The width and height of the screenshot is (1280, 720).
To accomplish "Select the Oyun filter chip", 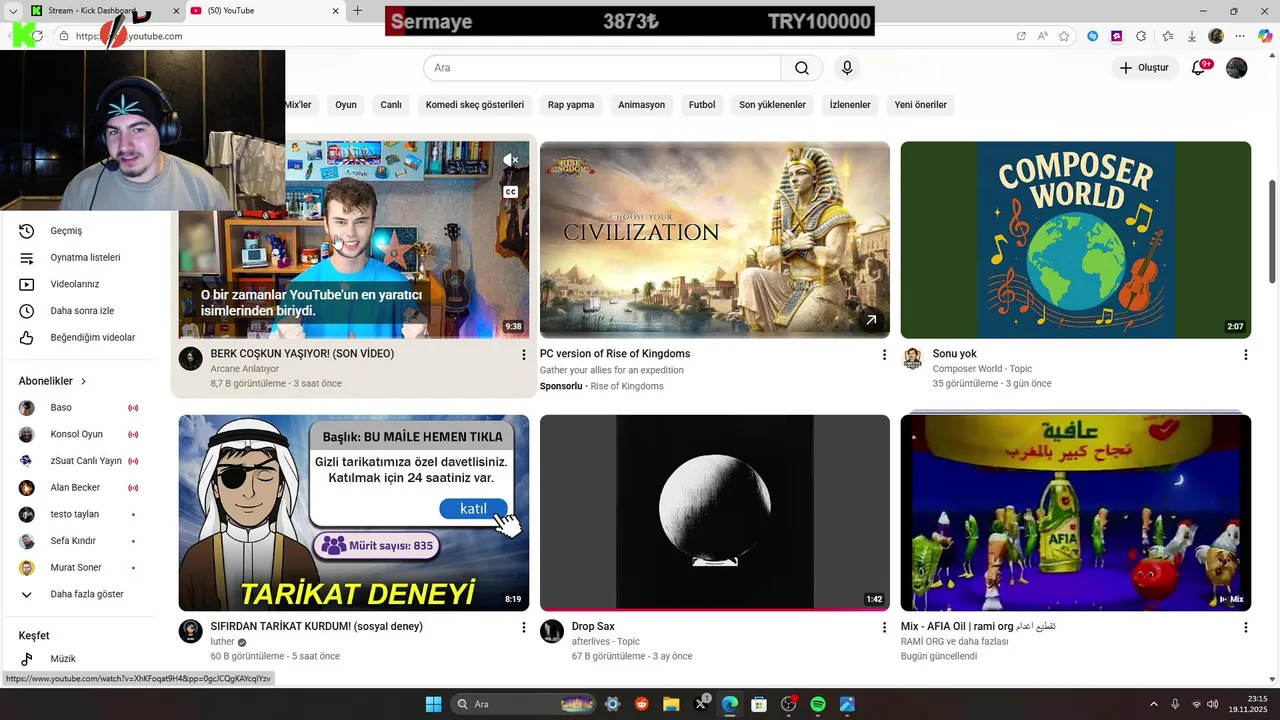I will (x=346, y=105).
